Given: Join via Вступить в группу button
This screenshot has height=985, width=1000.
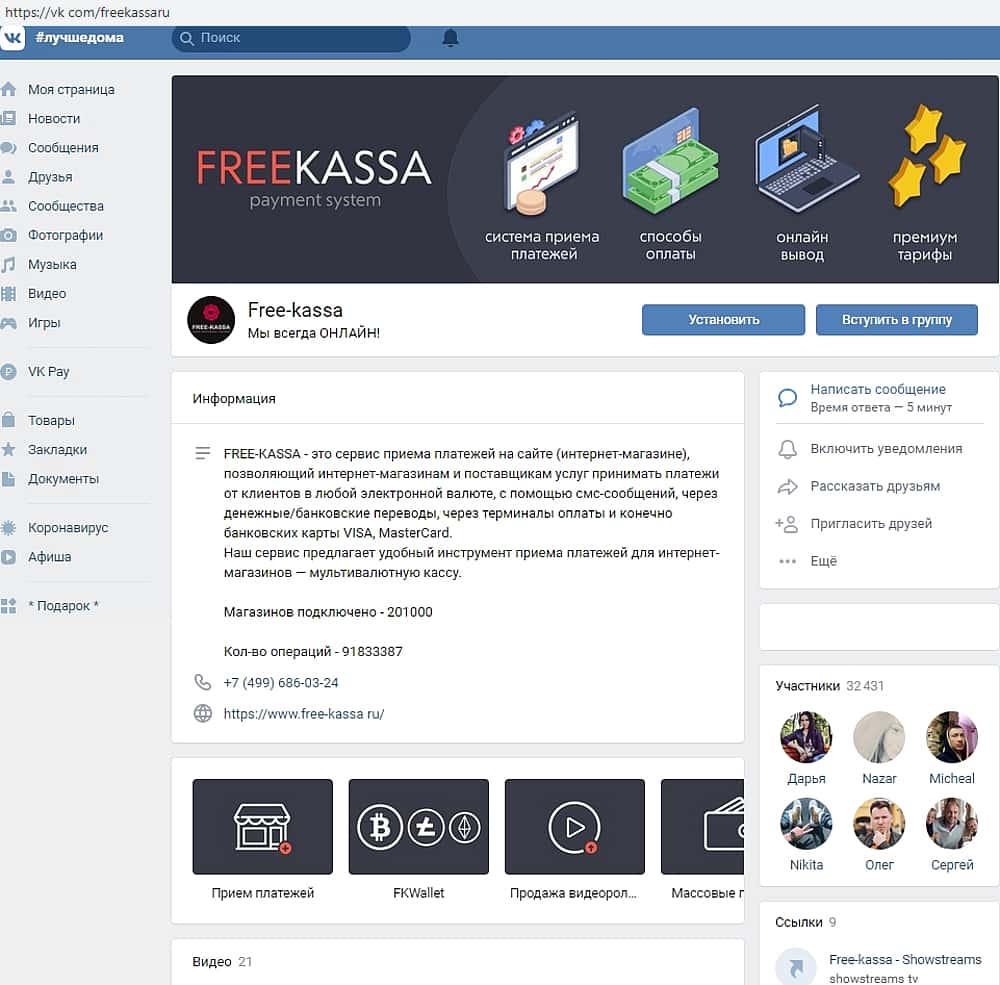Looking at the screenshot, I should (897, 320).
